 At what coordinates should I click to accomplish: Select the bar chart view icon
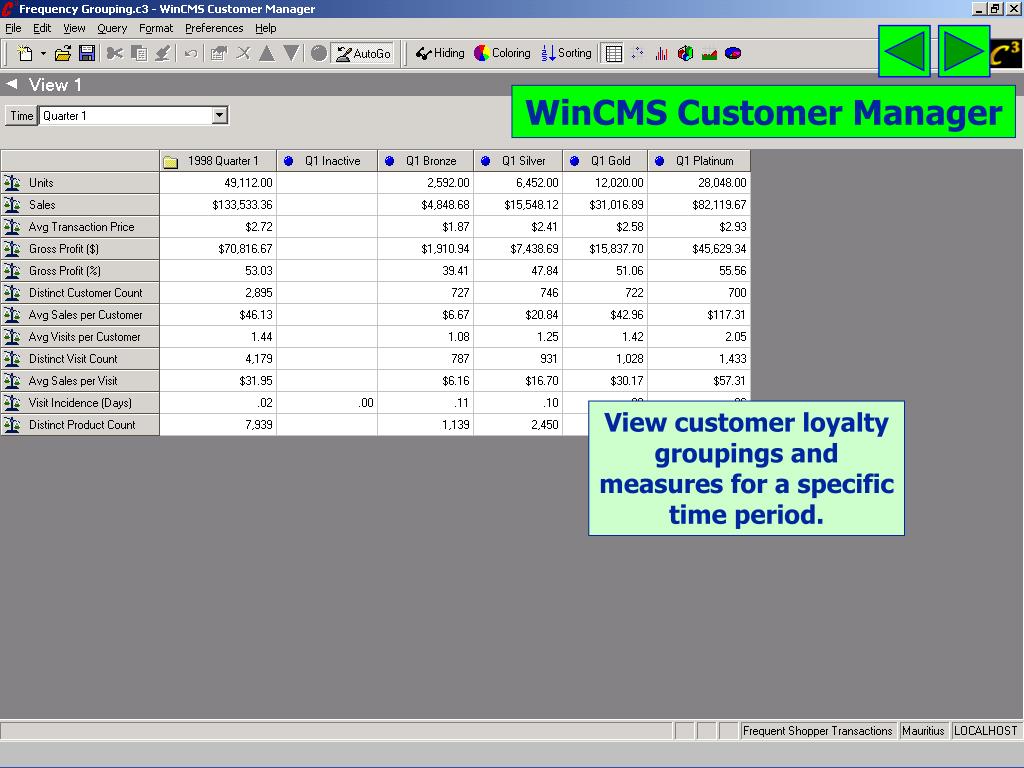tap(662, 54)
